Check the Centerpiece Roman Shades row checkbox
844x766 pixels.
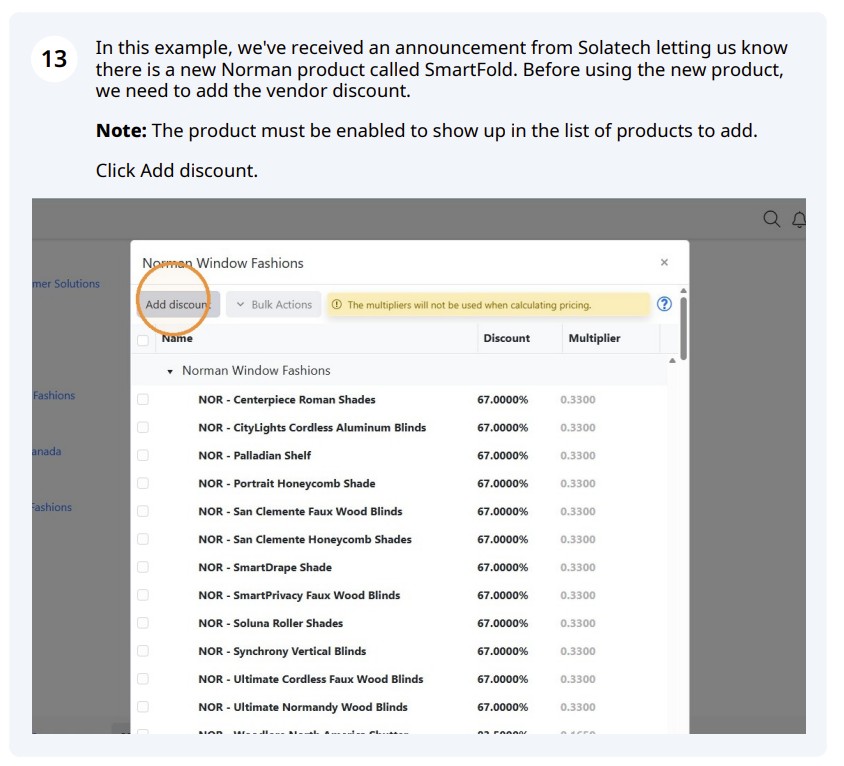coord(143,399)
